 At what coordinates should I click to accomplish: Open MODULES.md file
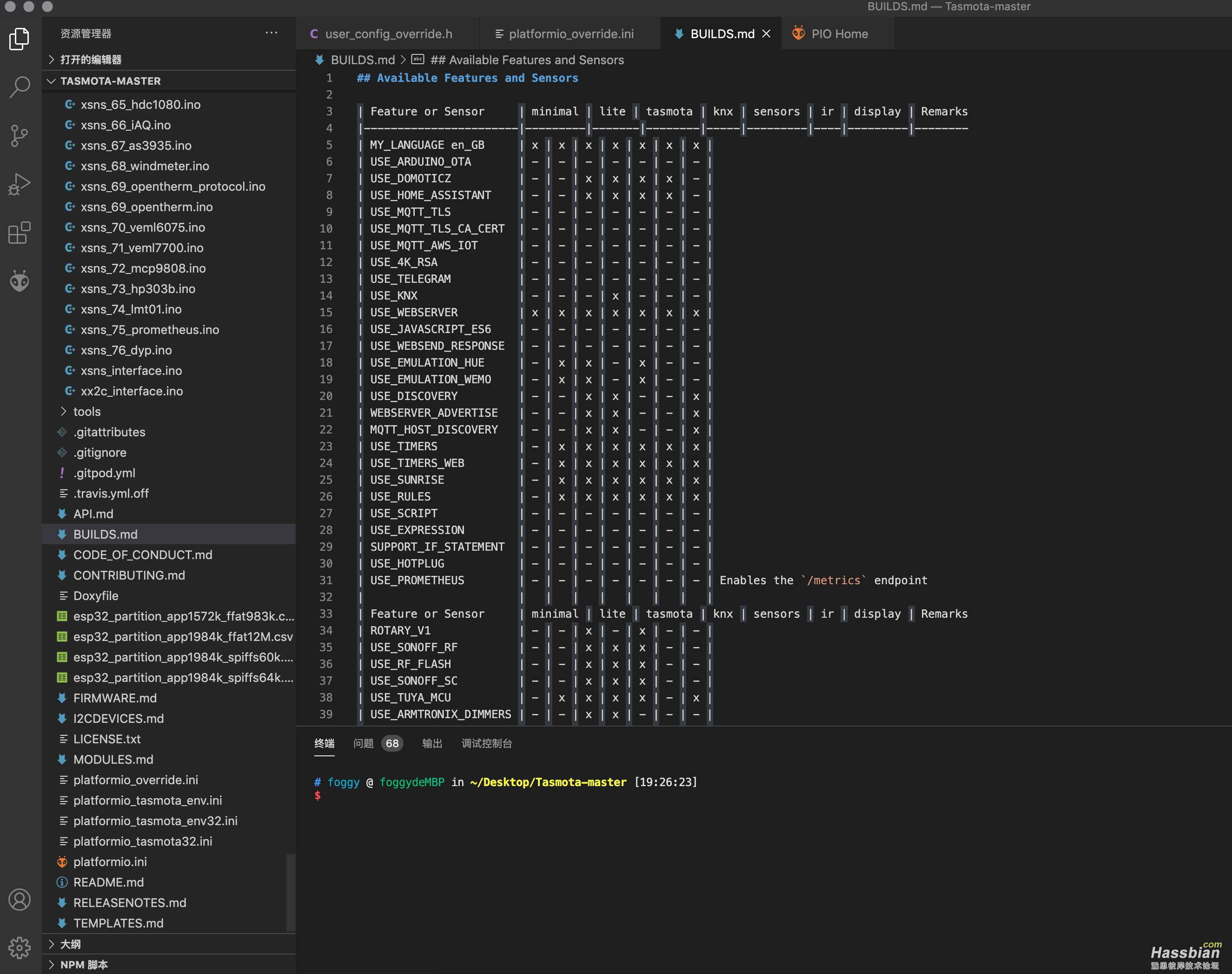(169, 760)
